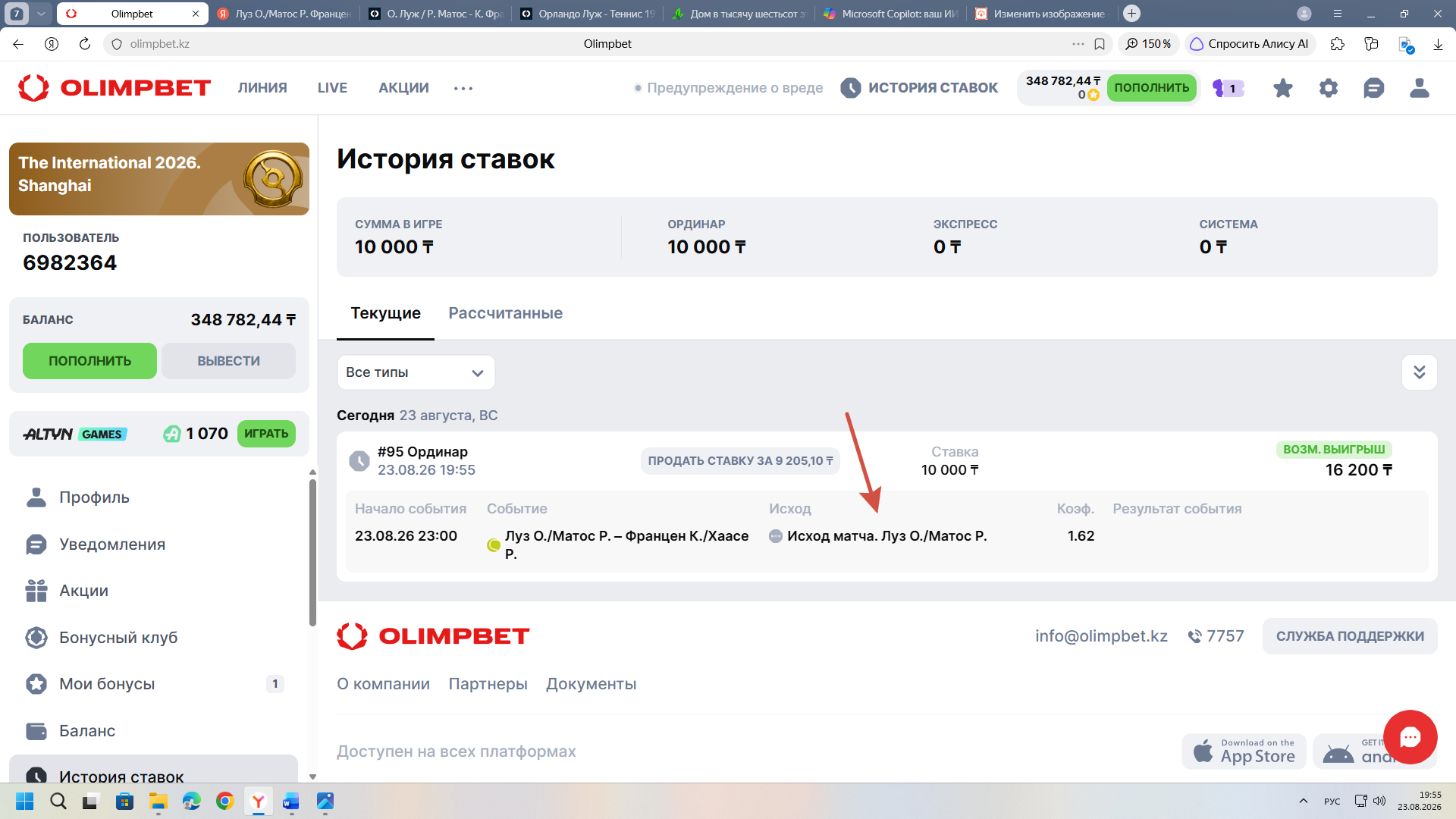Expand all bets with double chevron button
This screenshot has width=1456, height=819.
point(1419,372)
